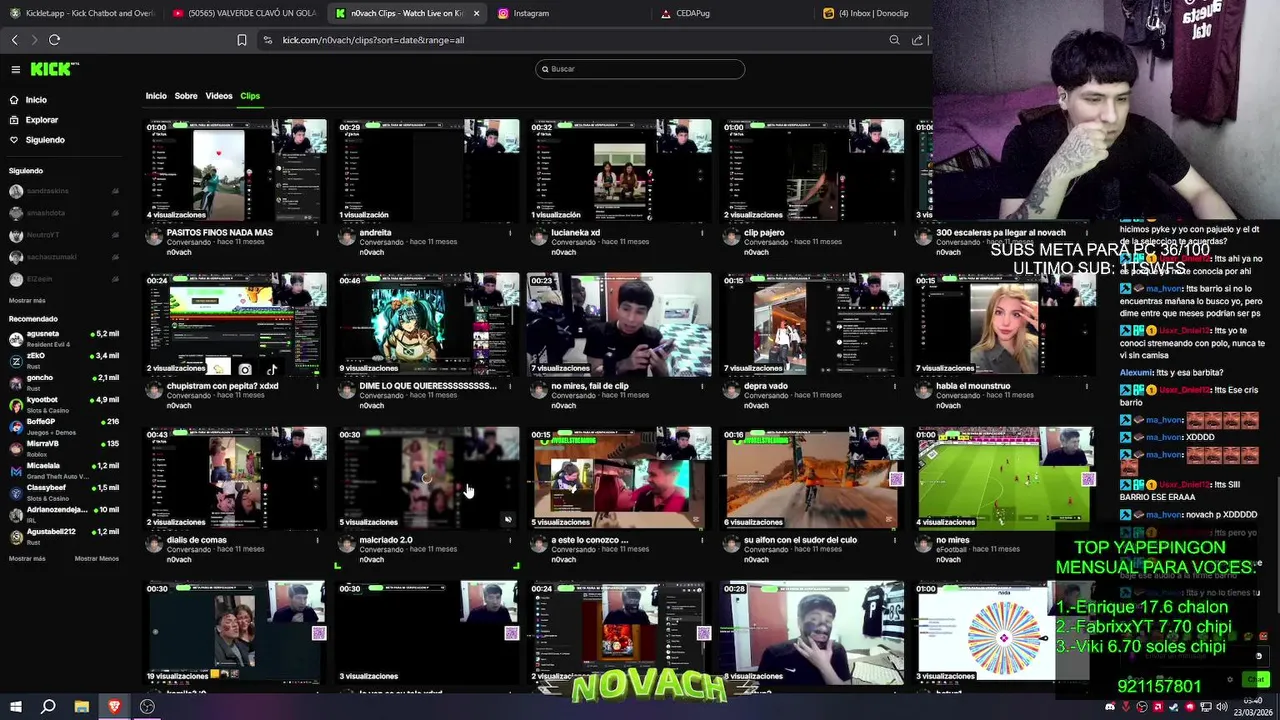Open options menu for PASITOS FINOS clip
The height and width of the screenshot is (720, 1280).
(x=317, y=233)
